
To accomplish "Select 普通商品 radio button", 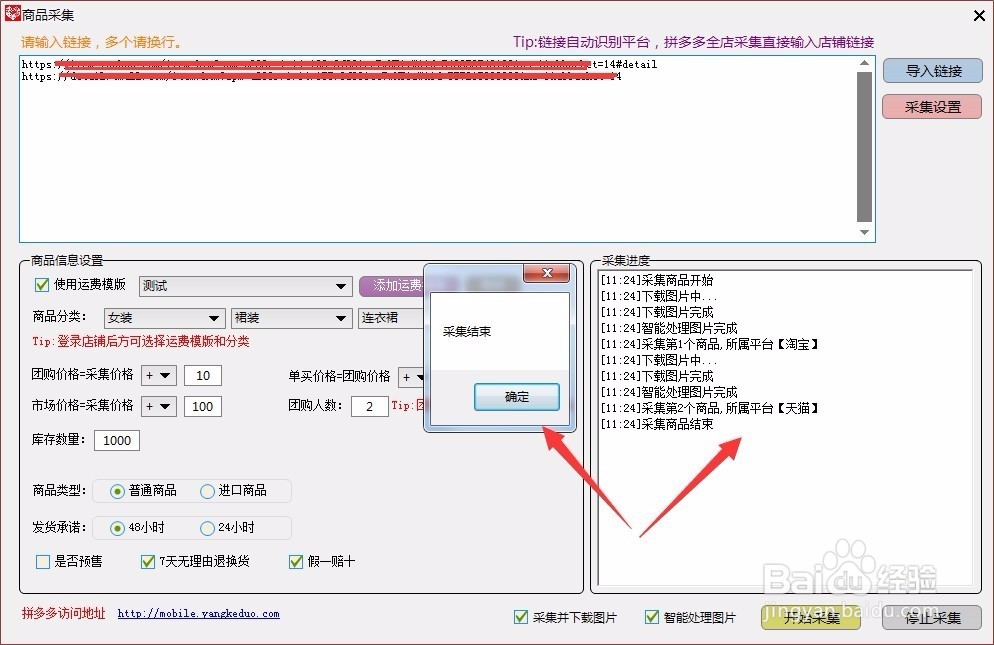I will [x=117, y=491].
